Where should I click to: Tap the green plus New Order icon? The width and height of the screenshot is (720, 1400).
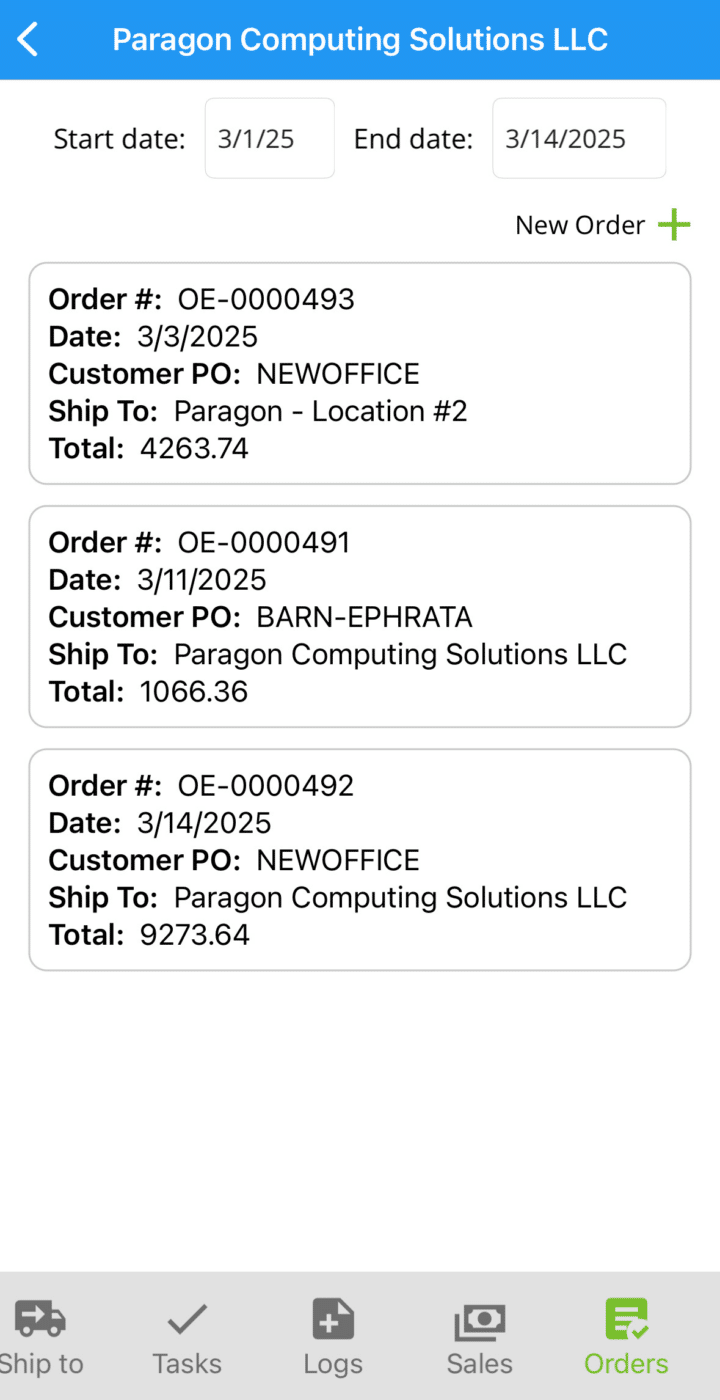[674, 225]
